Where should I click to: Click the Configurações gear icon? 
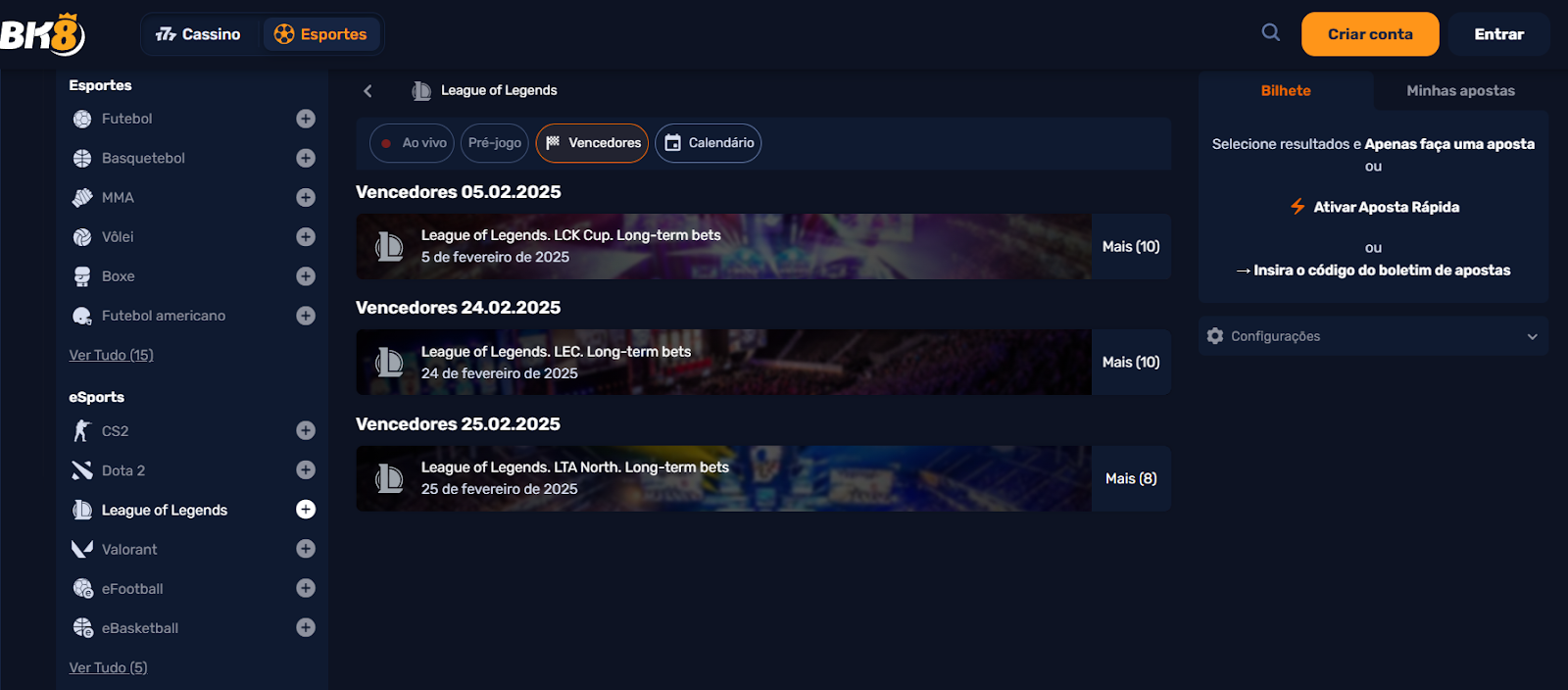(1215, 335)
